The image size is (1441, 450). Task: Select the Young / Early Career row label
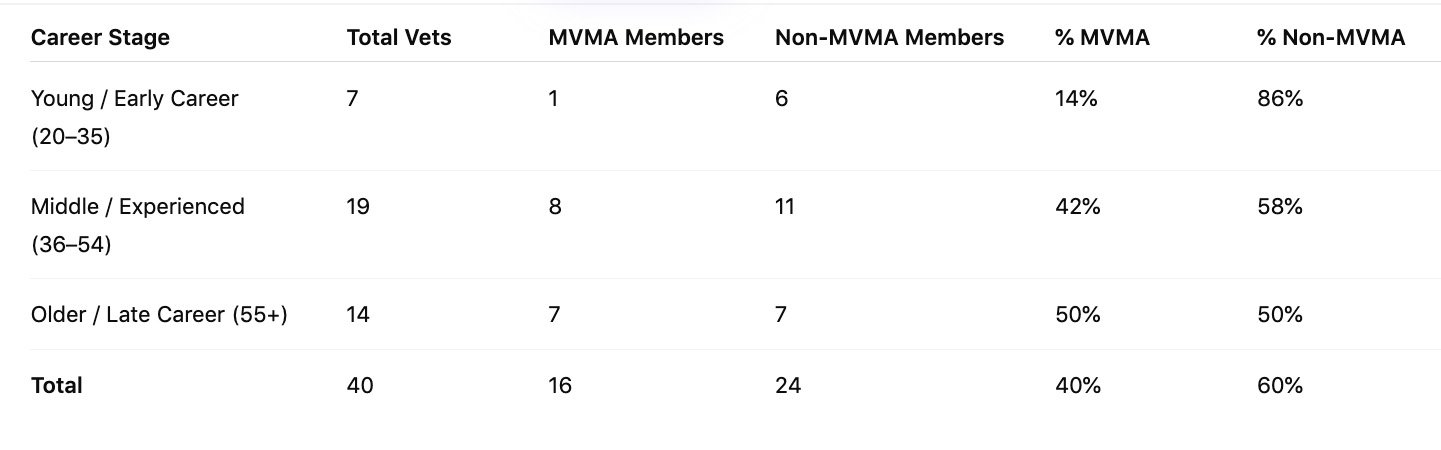135,99
